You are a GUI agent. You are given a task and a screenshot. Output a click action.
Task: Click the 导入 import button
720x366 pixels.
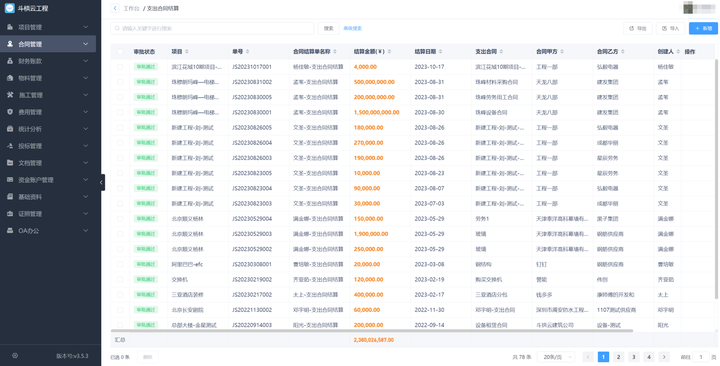pyautogui.click(x=670, y=28)
